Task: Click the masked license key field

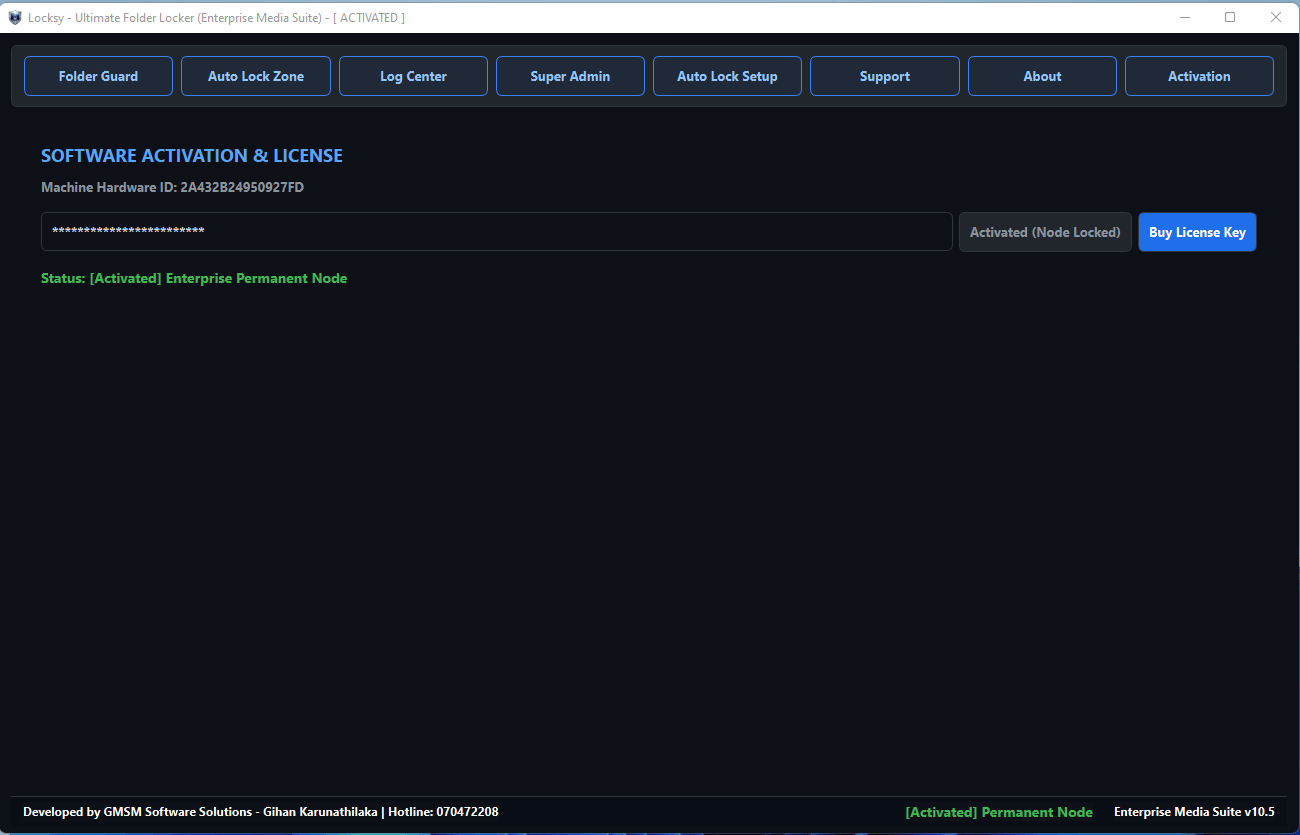Action: pos(496,231)
